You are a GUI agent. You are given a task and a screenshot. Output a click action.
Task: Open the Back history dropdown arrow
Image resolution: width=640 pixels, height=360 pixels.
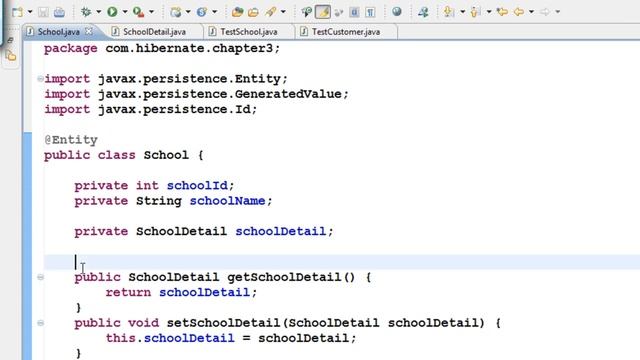531,12
